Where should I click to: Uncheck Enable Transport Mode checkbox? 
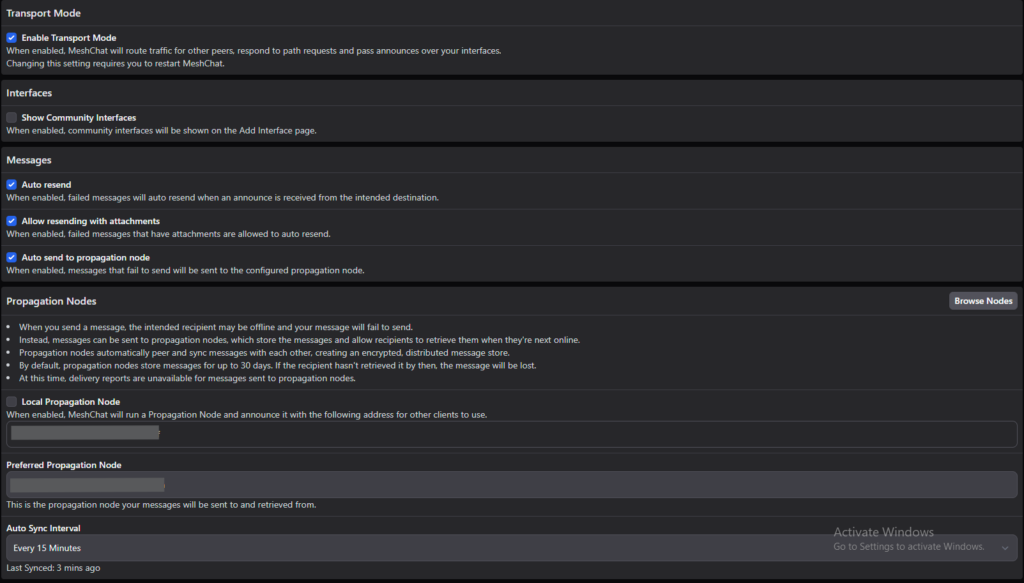(x=12, y=38)
